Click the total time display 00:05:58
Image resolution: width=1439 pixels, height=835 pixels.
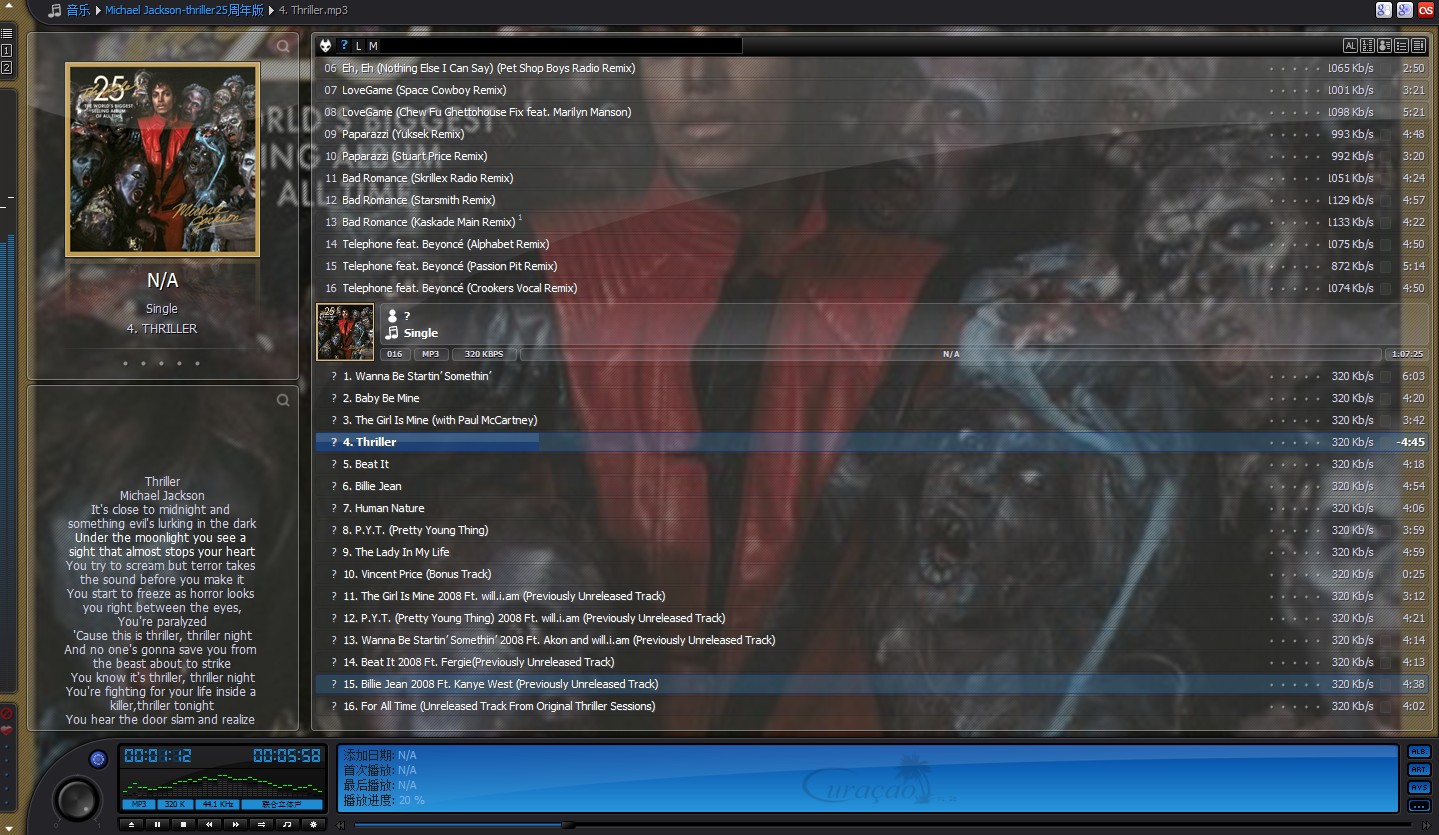(287, 756)
